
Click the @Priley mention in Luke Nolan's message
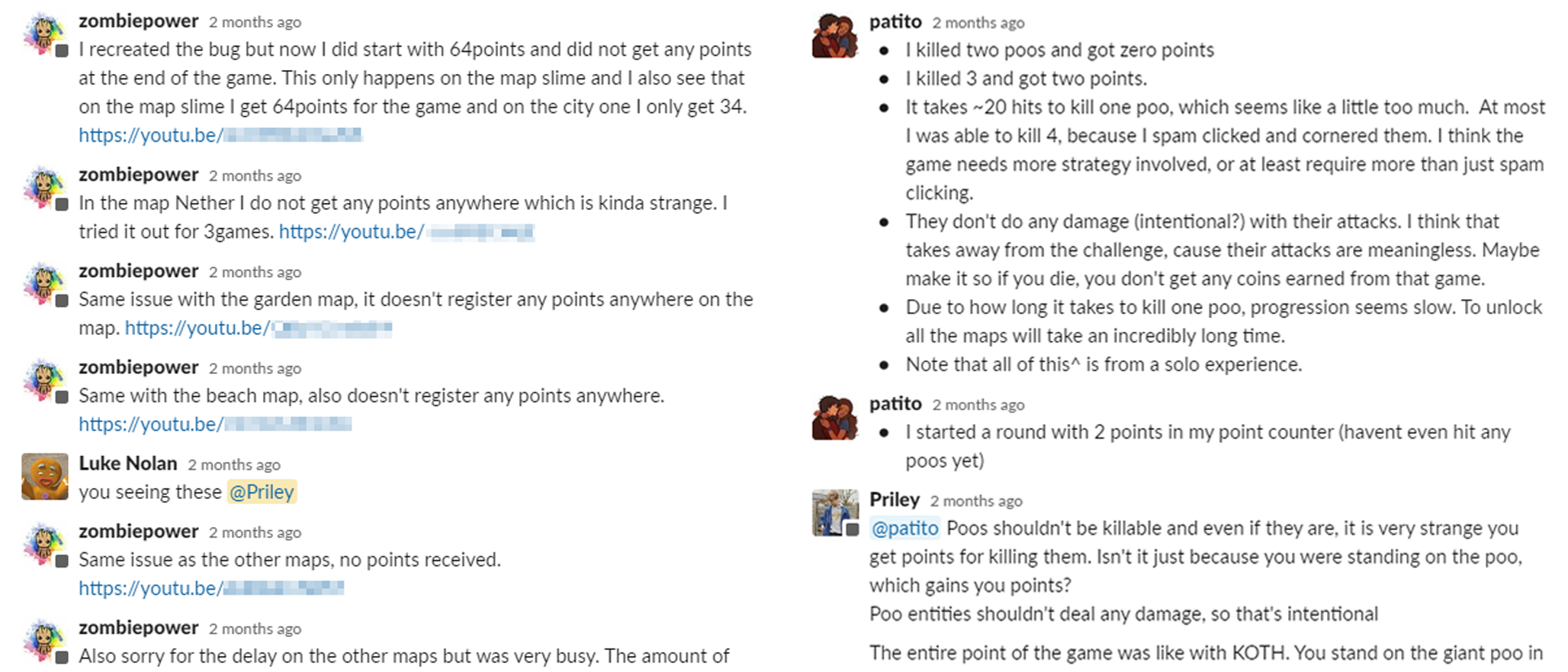click(x=262, y=492)
